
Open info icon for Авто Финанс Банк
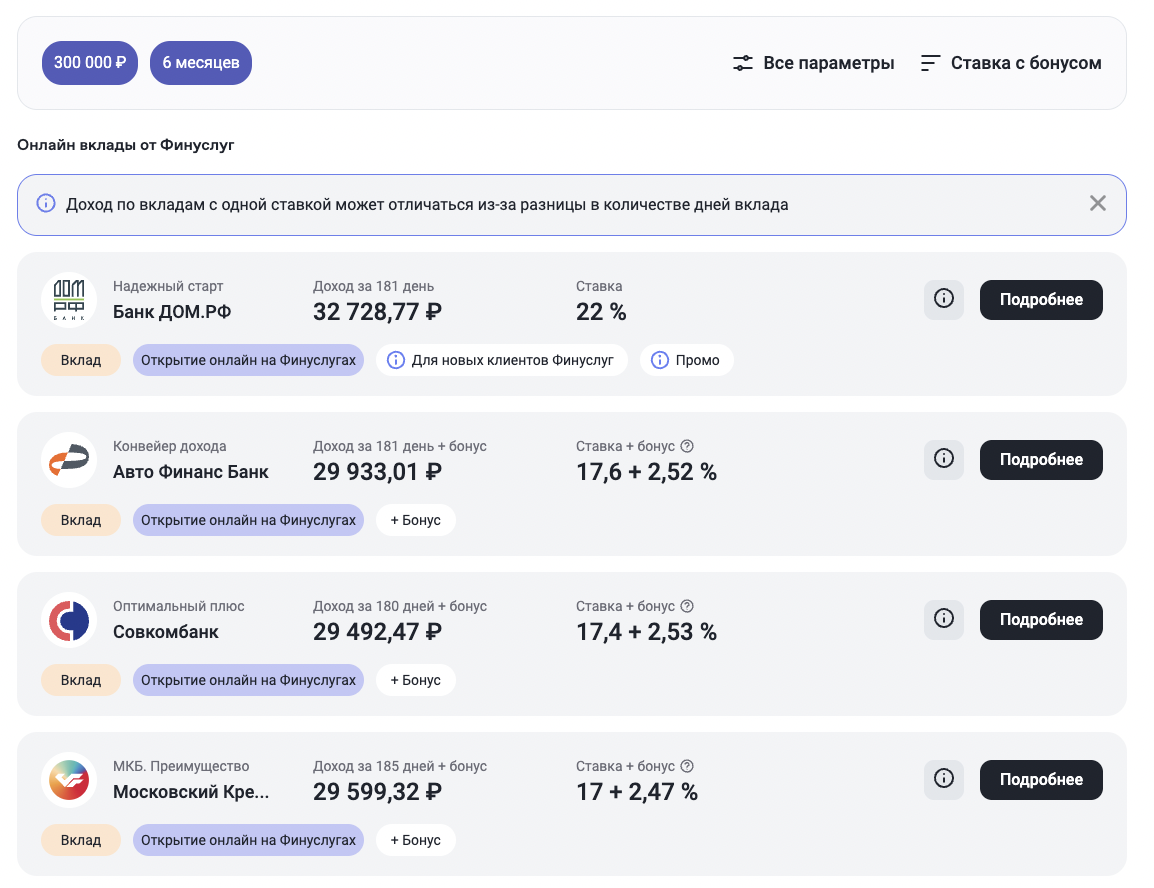pyautogui.click(x=943, y=459)
